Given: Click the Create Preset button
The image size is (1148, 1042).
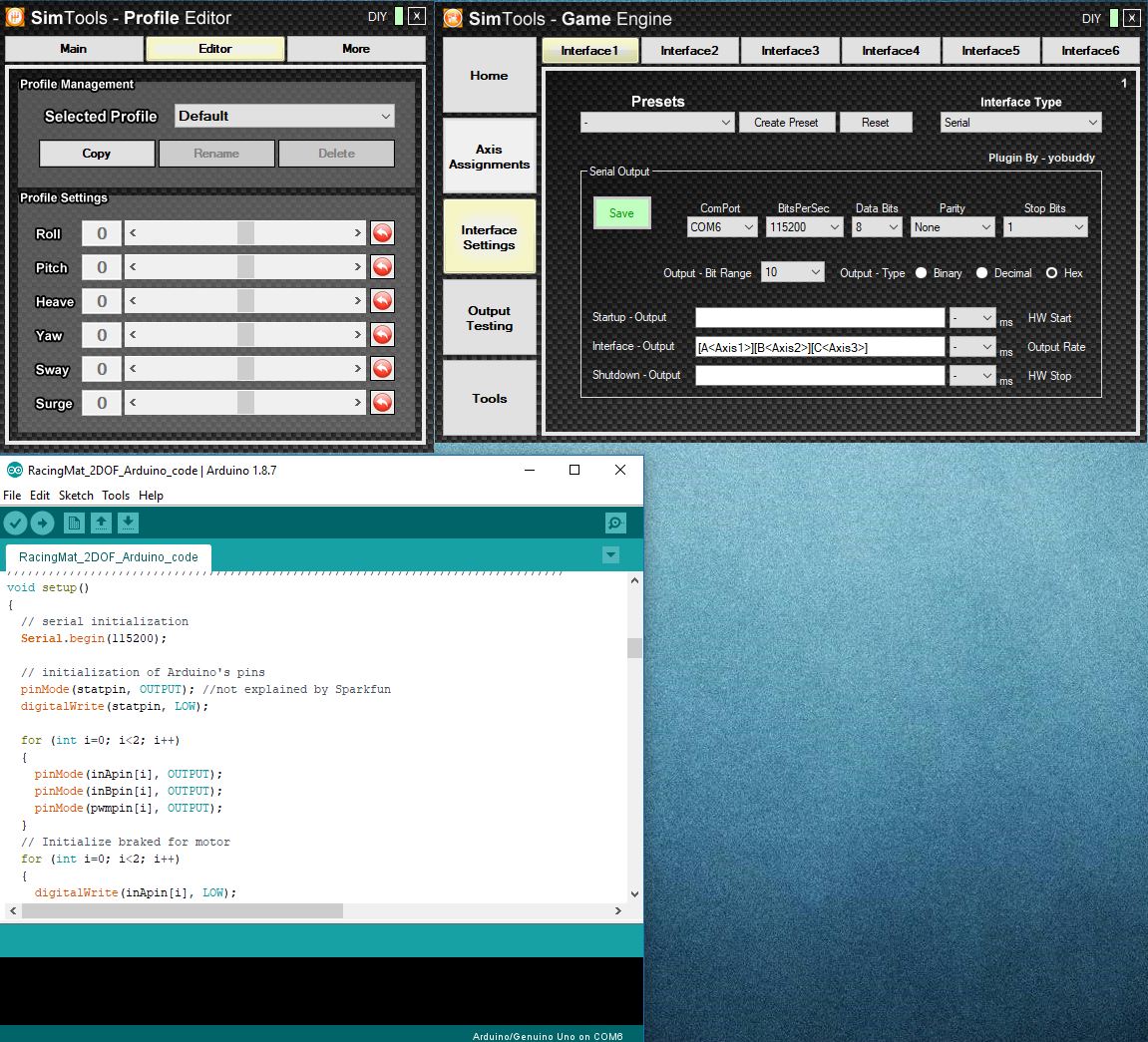Looking at the screenshot, I should click(x=786, y=123).
